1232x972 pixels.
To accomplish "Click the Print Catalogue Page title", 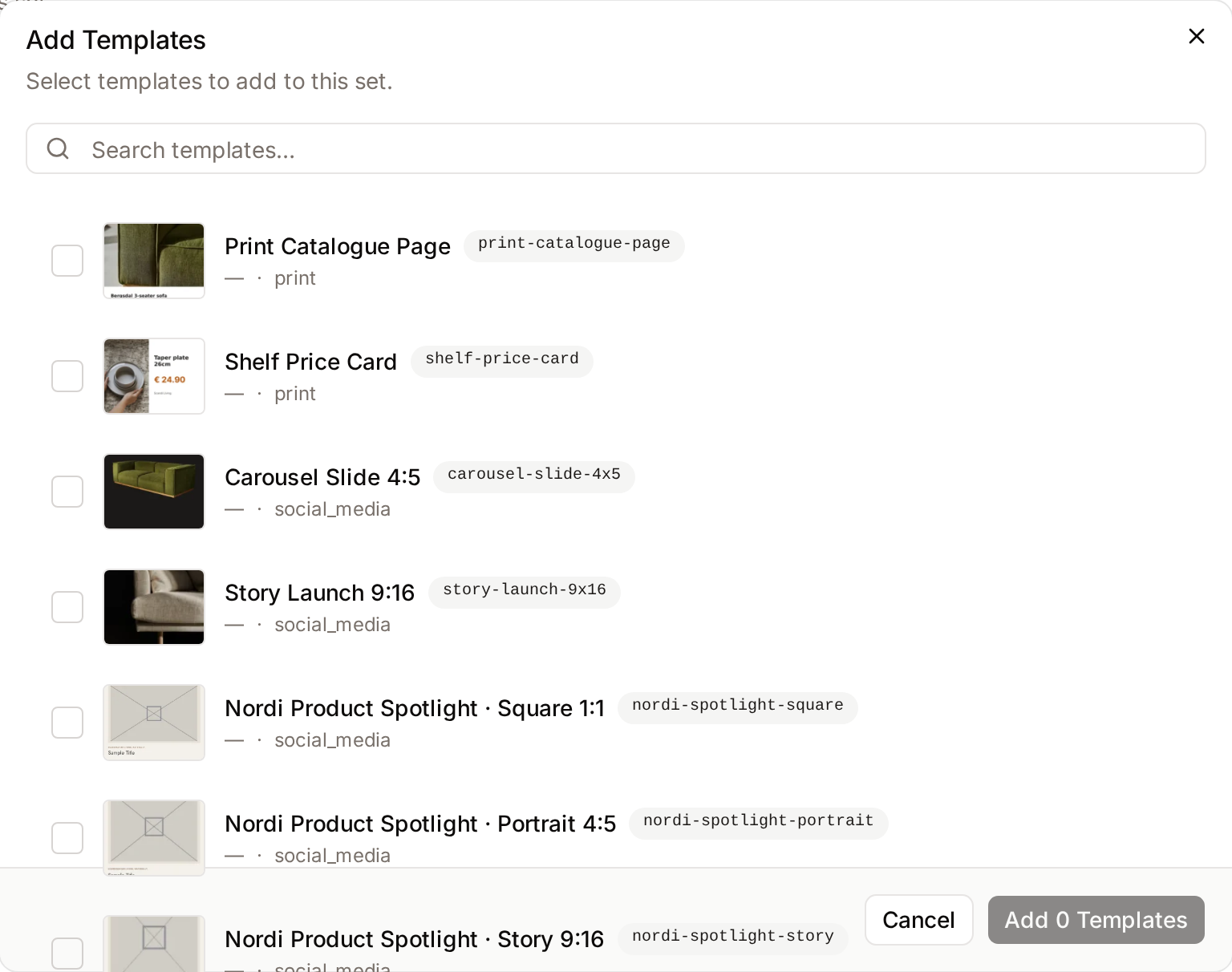I will click(x=338, y=246).
